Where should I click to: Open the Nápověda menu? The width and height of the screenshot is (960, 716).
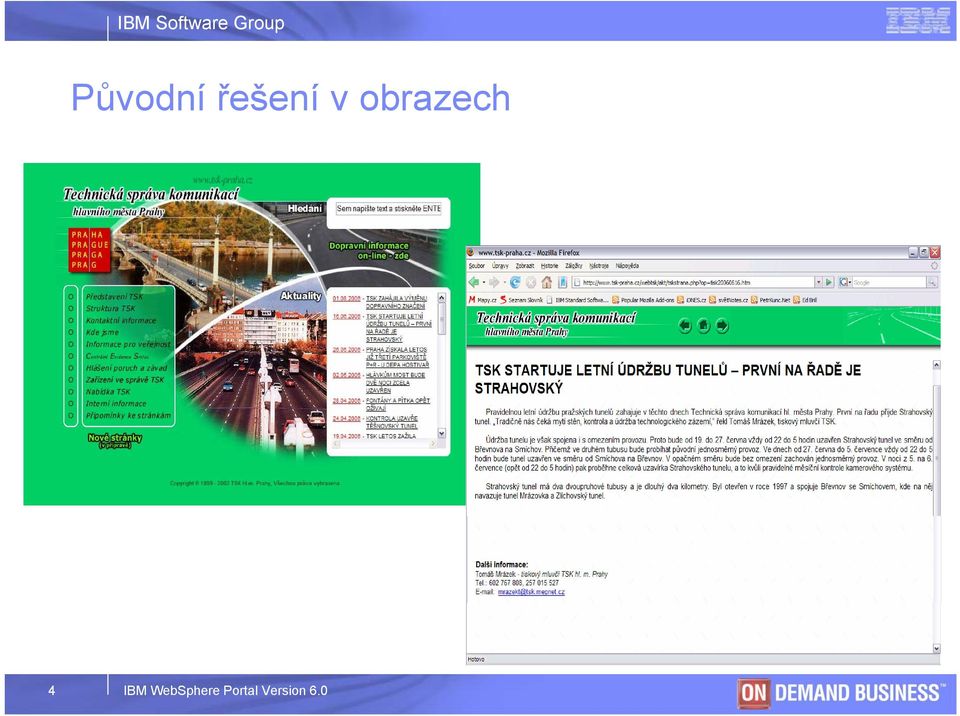coord(627,266)
